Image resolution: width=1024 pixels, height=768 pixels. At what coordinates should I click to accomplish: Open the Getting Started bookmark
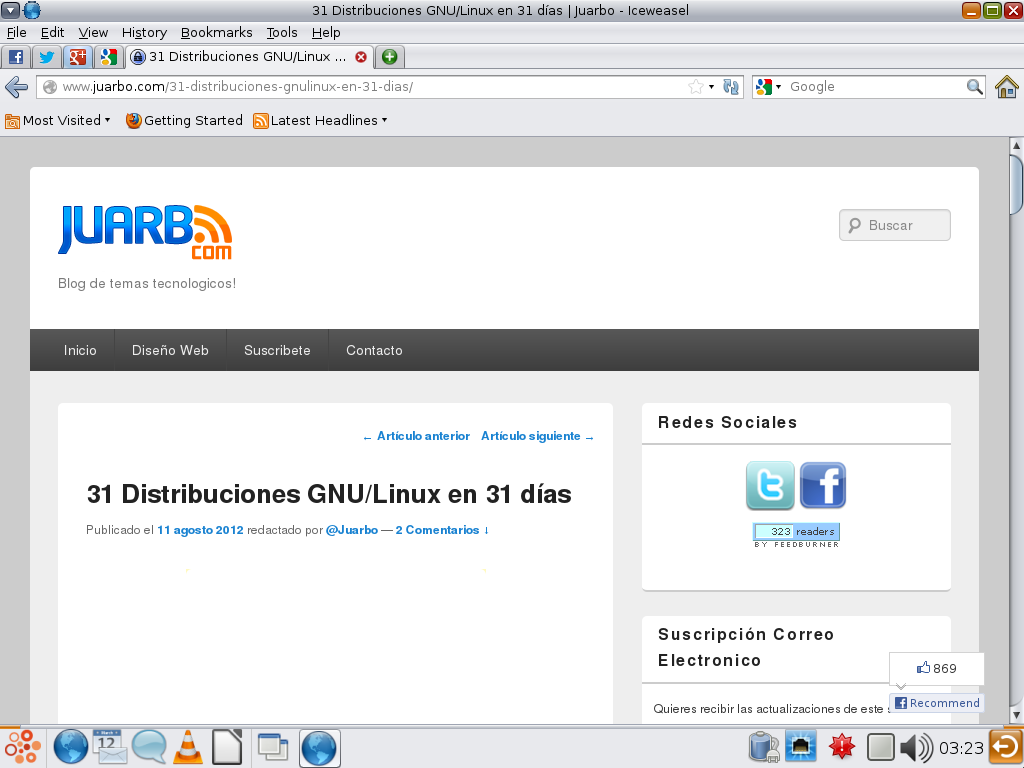click(184, 120)
